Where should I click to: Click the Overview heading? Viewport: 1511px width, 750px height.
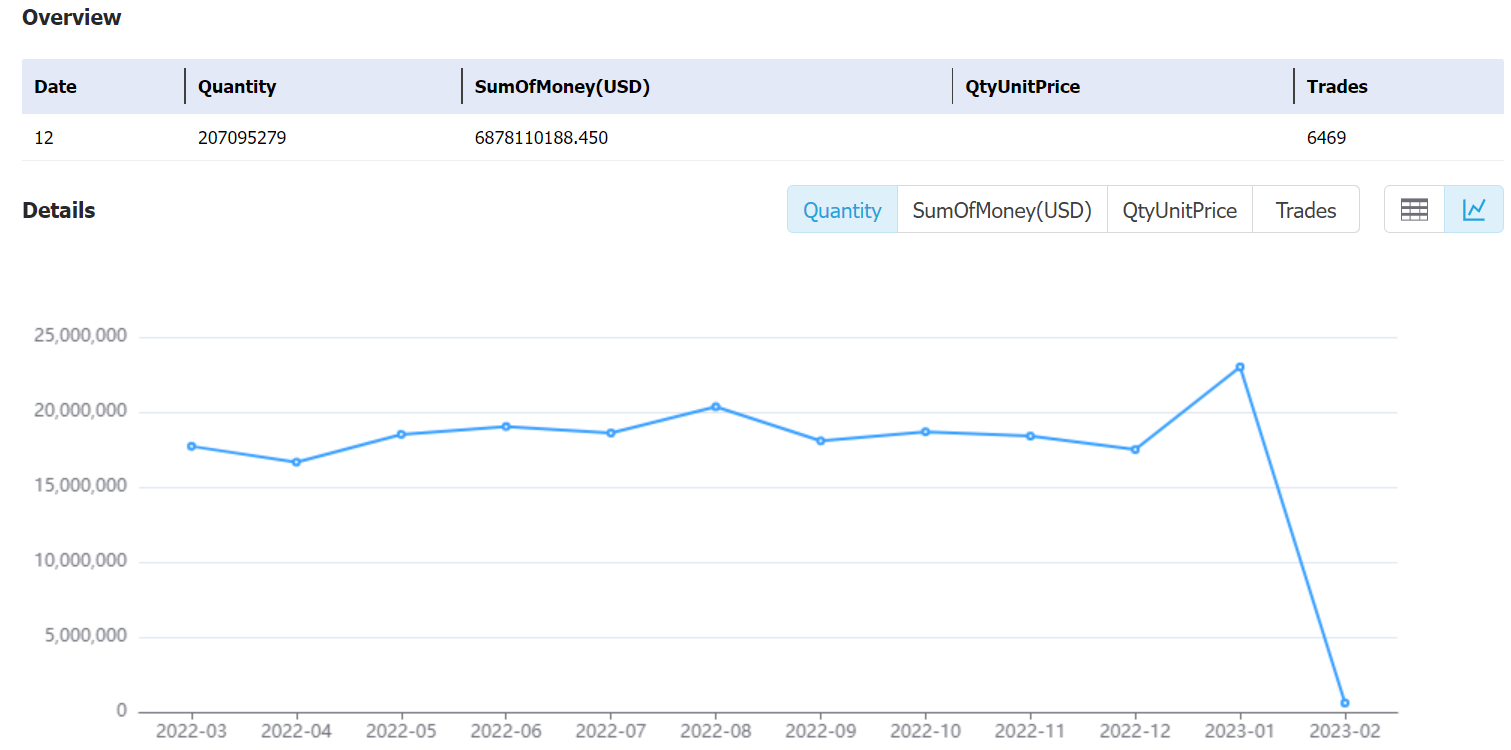coord(72,17)
